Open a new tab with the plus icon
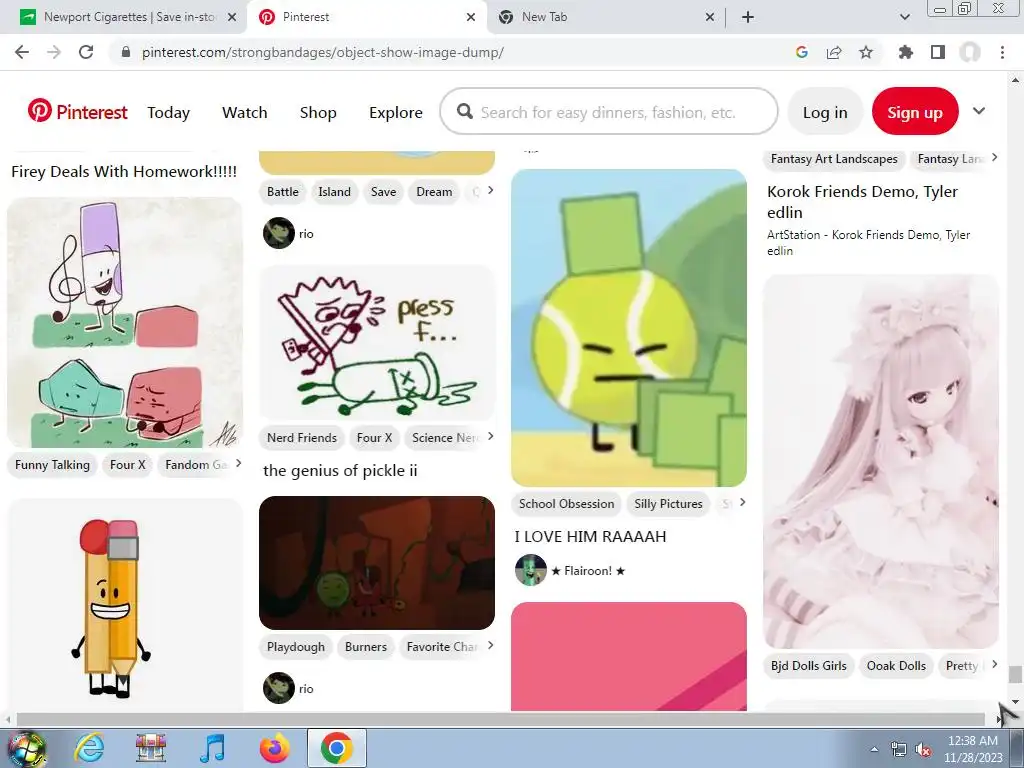1024x768 pixels. pos(748,17)
